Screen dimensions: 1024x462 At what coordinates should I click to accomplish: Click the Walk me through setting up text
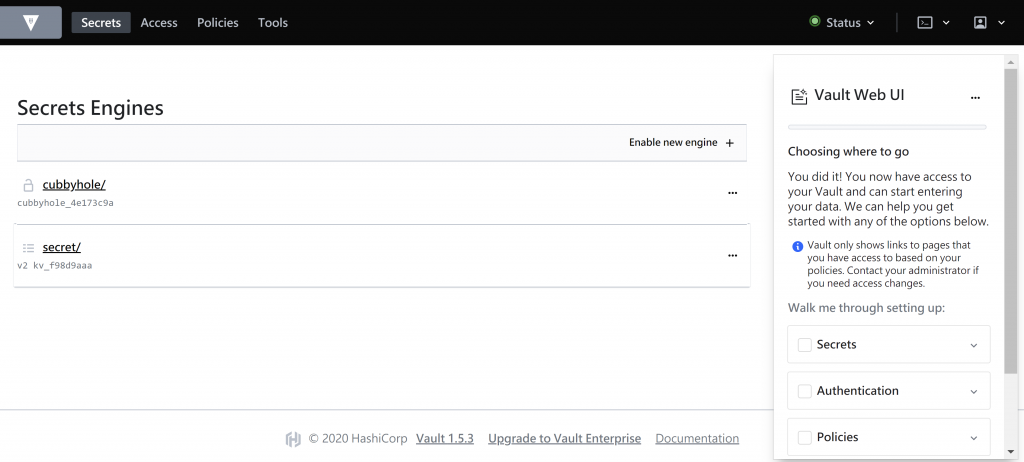pyautogui.click(x=866, y=308)
